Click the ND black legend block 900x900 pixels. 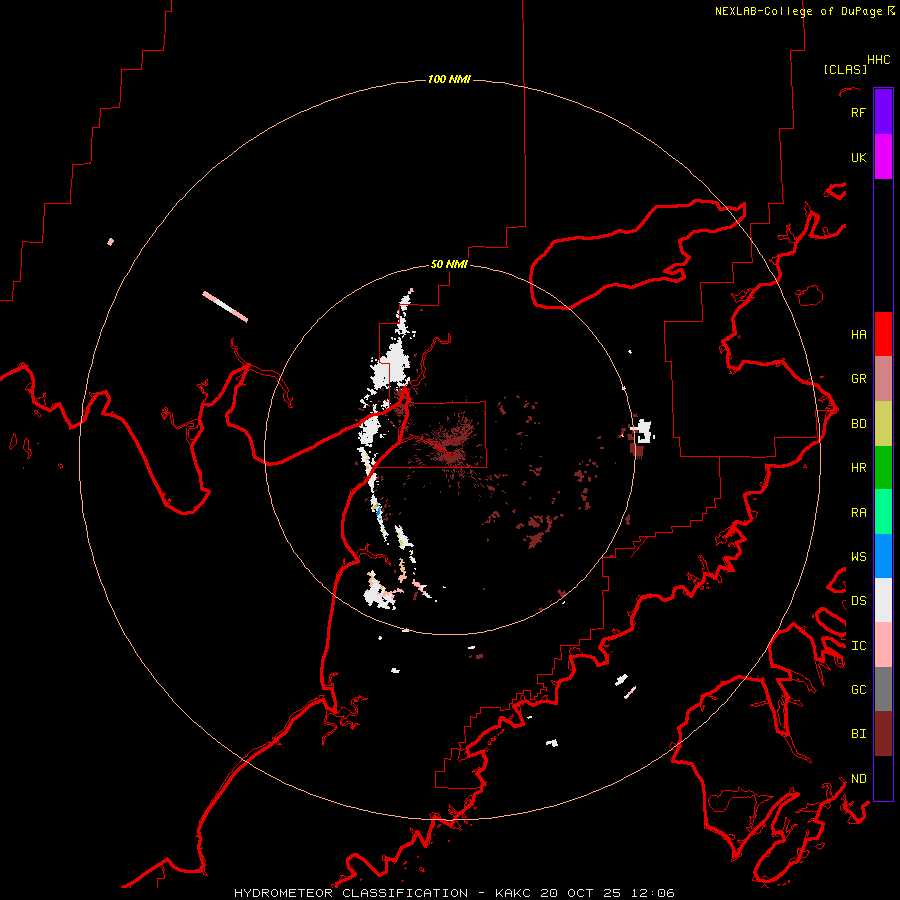point(883,778)
